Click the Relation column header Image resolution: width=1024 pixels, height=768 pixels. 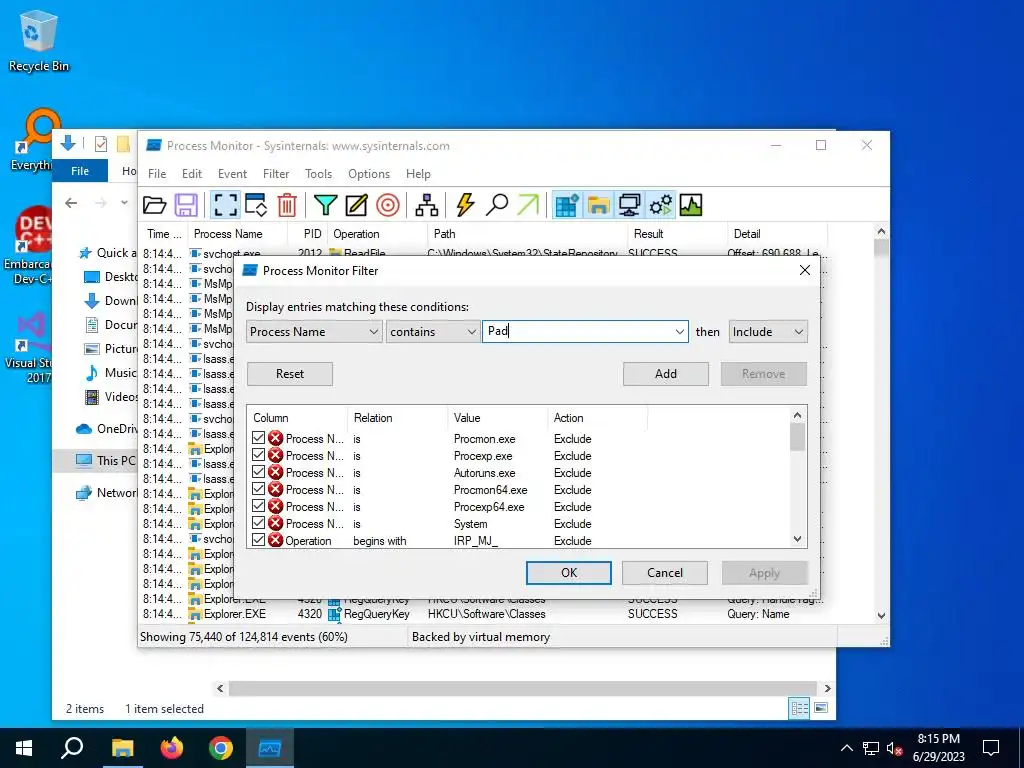click(x=398, y=418)
